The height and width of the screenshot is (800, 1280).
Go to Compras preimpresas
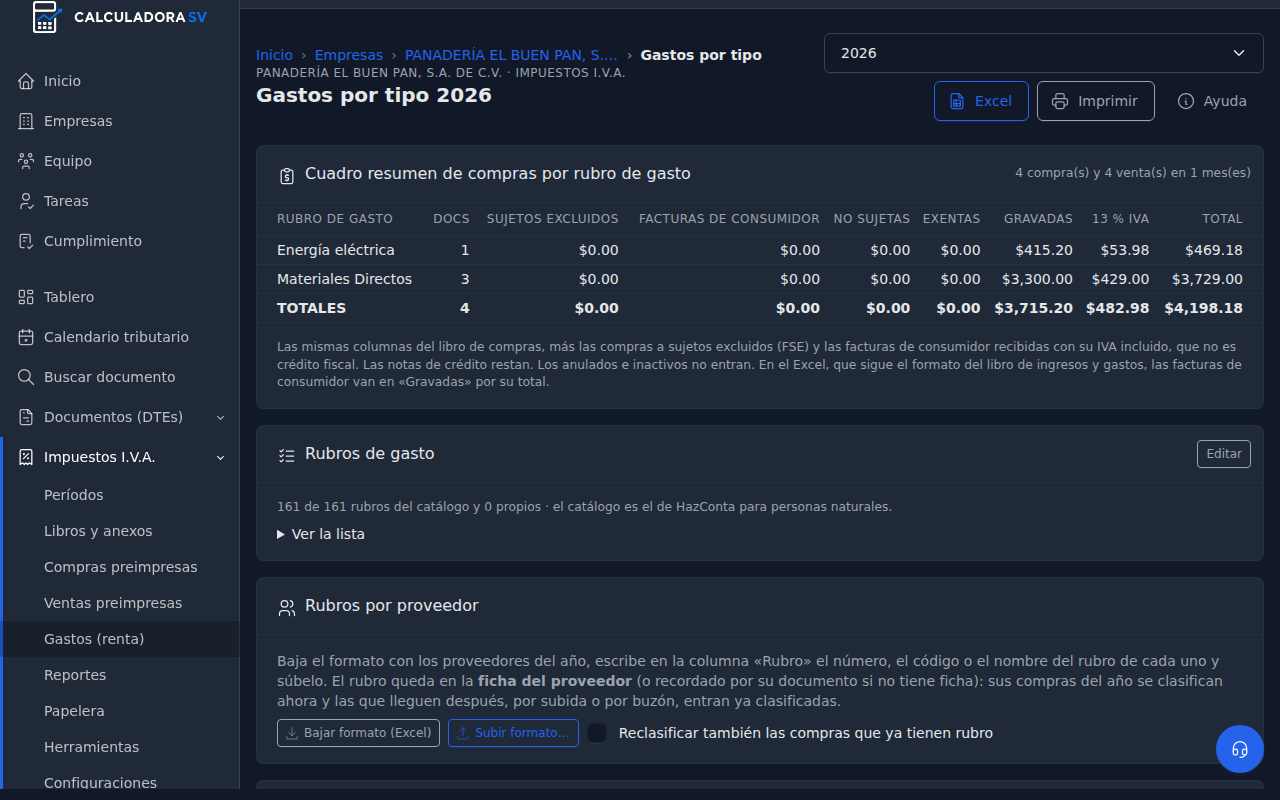121,567
